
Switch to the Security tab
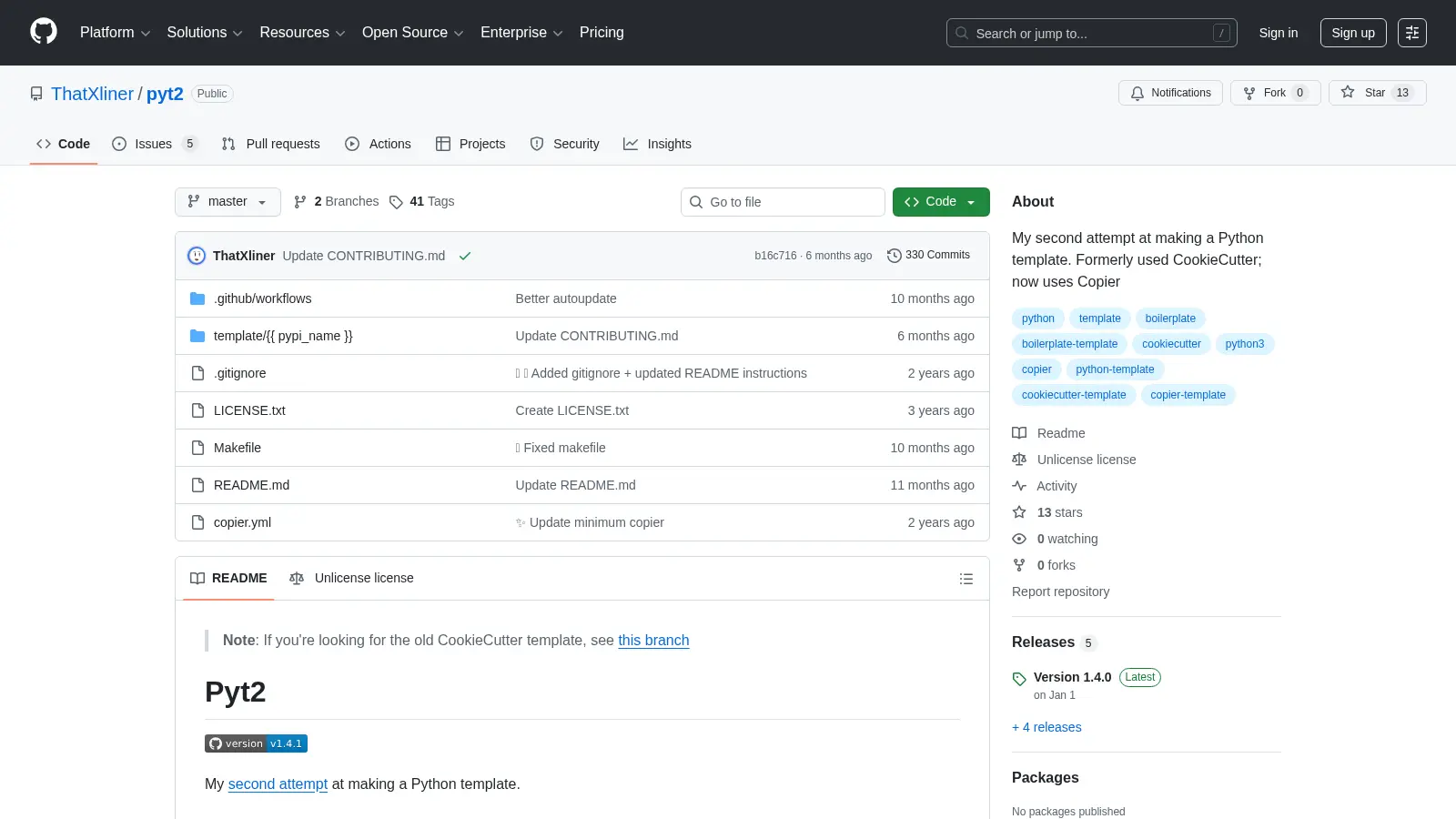tap(565, 144)
